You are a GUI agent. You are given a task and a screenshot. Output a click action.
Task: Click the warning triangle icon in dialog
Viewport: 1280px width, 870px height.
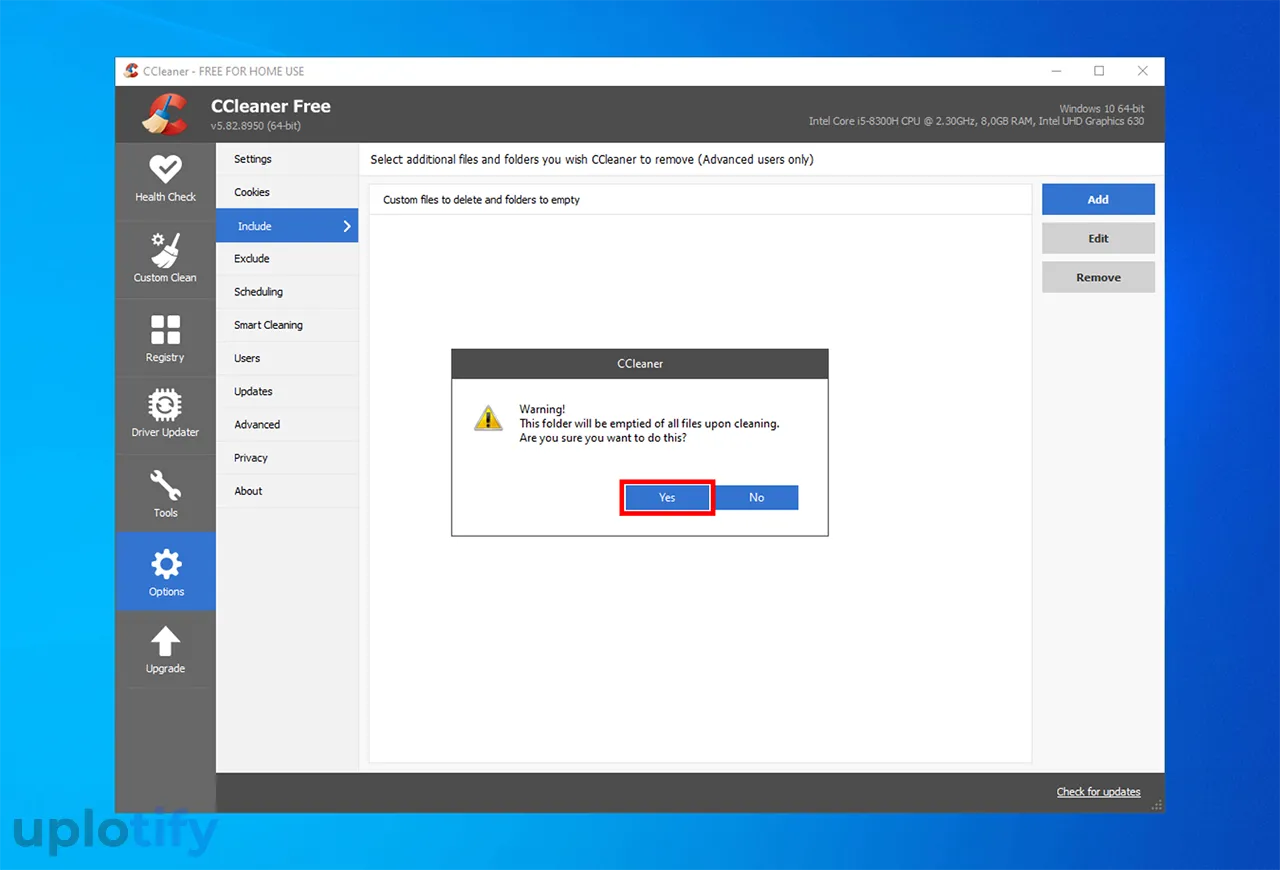[488, 418]
